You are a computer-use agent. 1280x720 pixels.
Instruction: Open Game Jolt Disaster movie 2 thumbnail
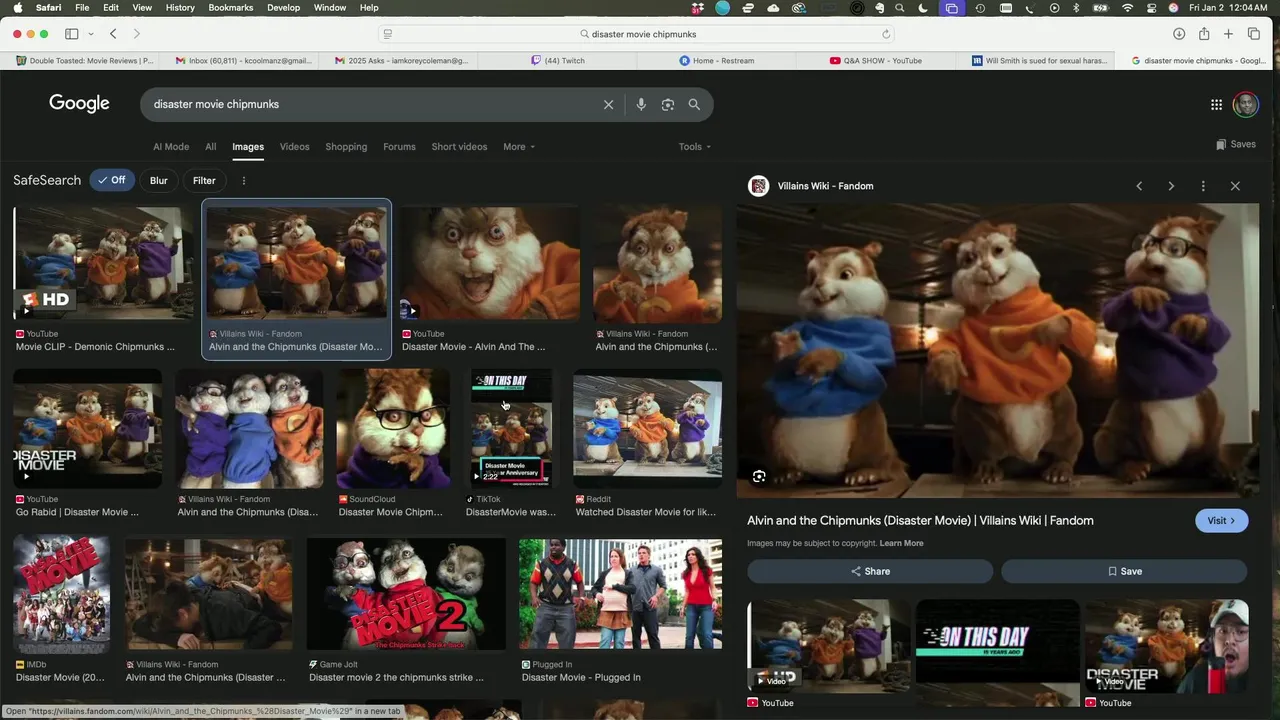click(406, 596)
